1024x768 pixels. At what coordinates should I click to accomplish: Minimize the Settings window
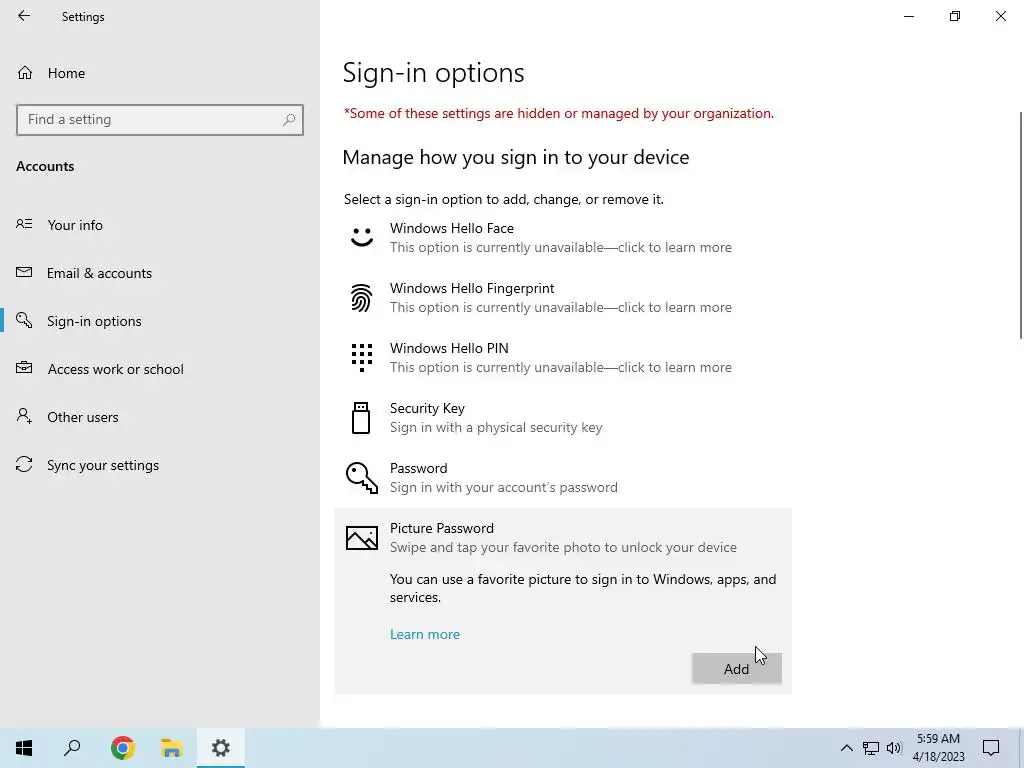coord(909,16)
